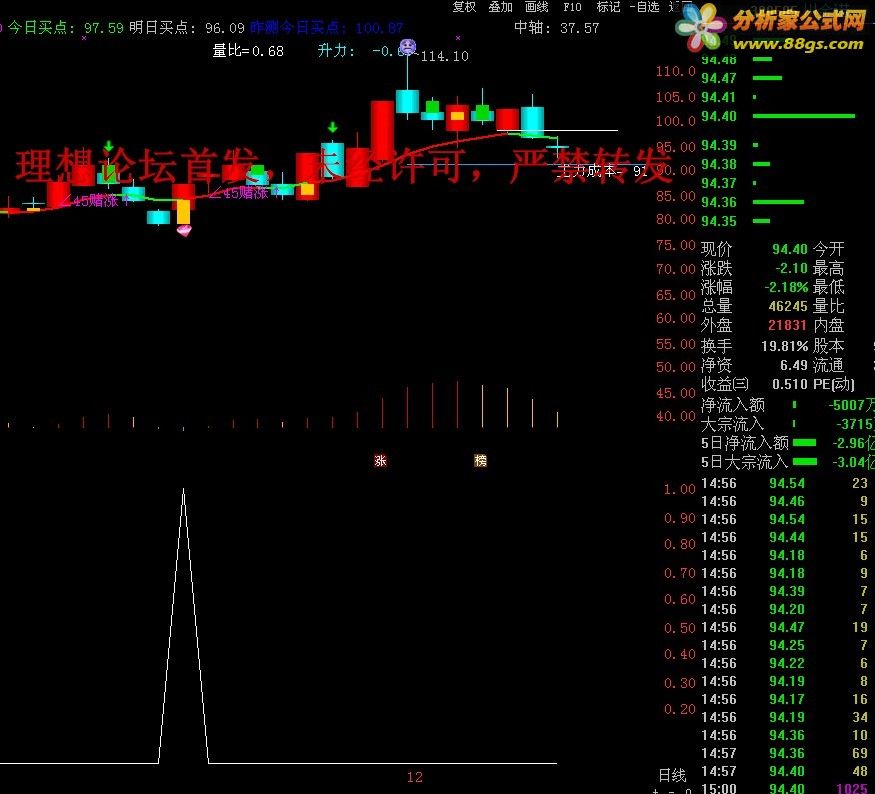The height and width of the screenshot is (794, 875).
Task: Click the 110.0 price axis label
Action: pyautogui.click(x=676, y=71)
